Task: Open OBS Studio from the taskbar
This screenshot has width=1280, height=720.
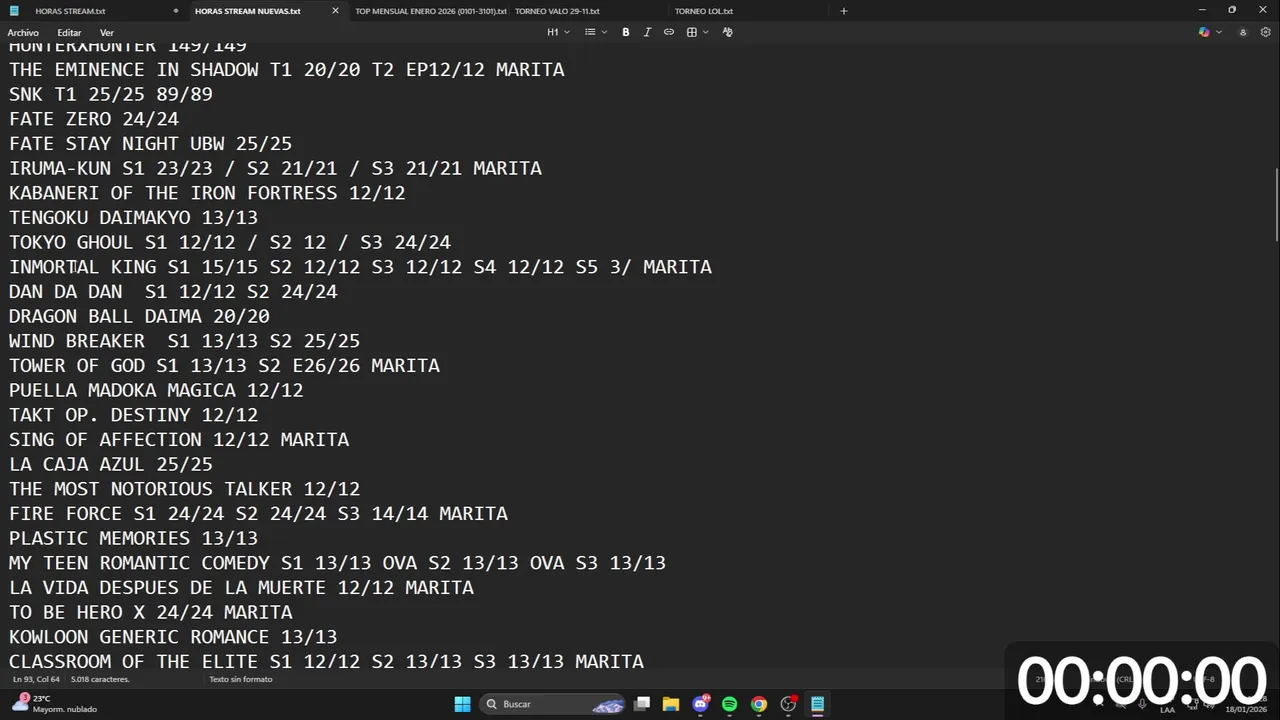Action: click(788, 704)
